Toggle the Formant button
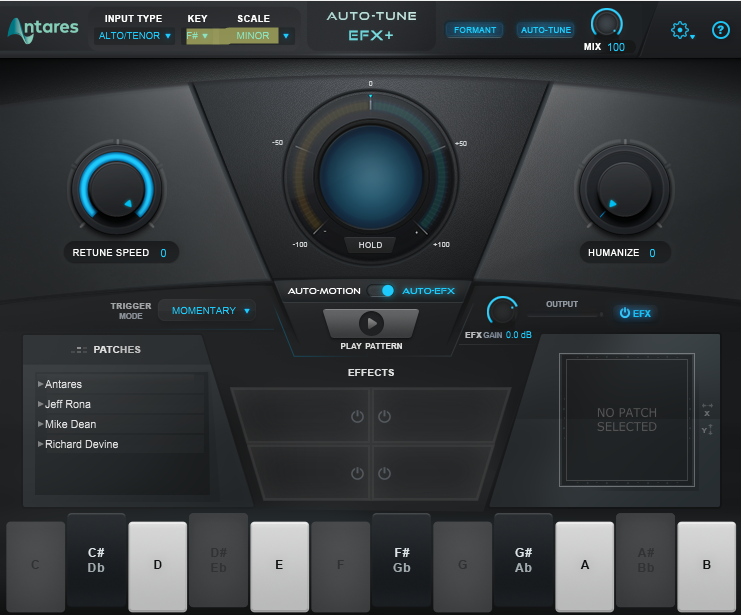Image resolution: width=741 pixels, height=615 pixels. click(474, 30)
